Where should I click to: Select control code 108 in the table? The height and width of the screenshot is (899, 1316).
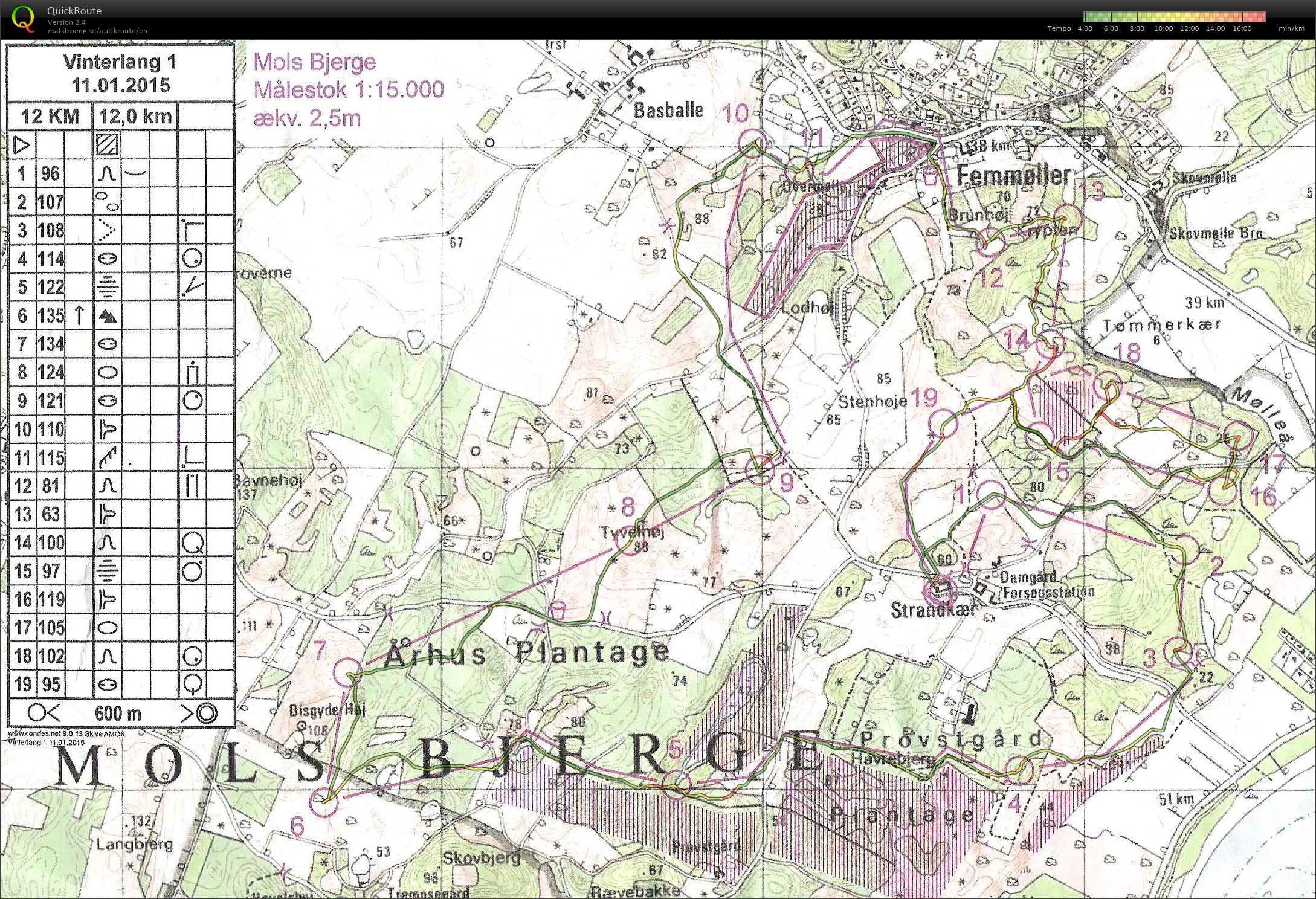coord(50,230)
